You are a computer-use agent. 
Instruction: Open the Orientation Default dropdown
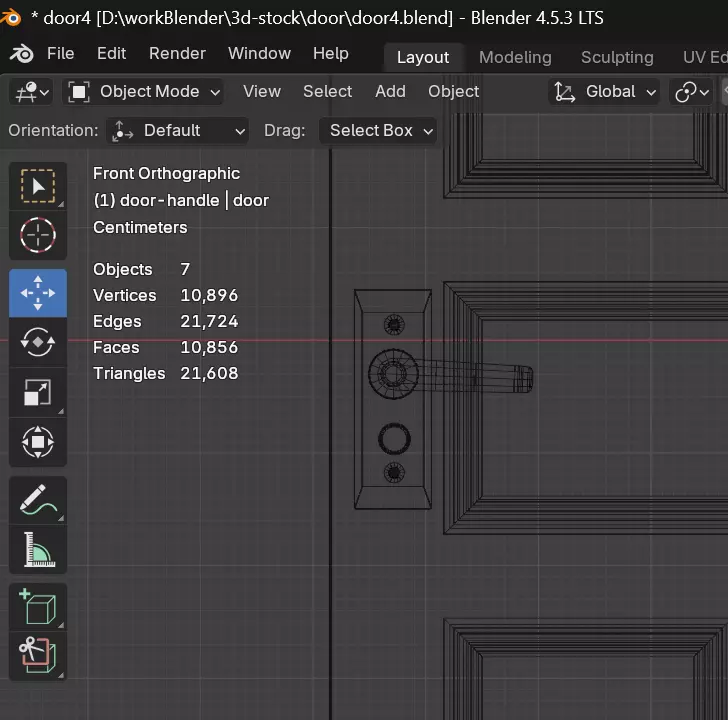177,131
